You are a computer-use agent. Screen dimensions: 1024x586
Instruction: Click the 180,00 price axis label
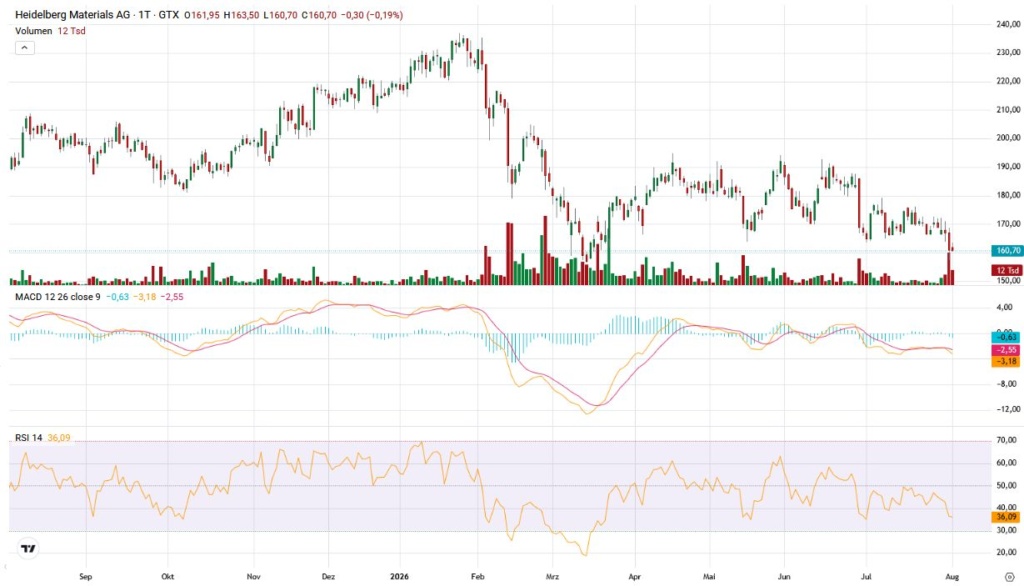(x=1008, y=195)
